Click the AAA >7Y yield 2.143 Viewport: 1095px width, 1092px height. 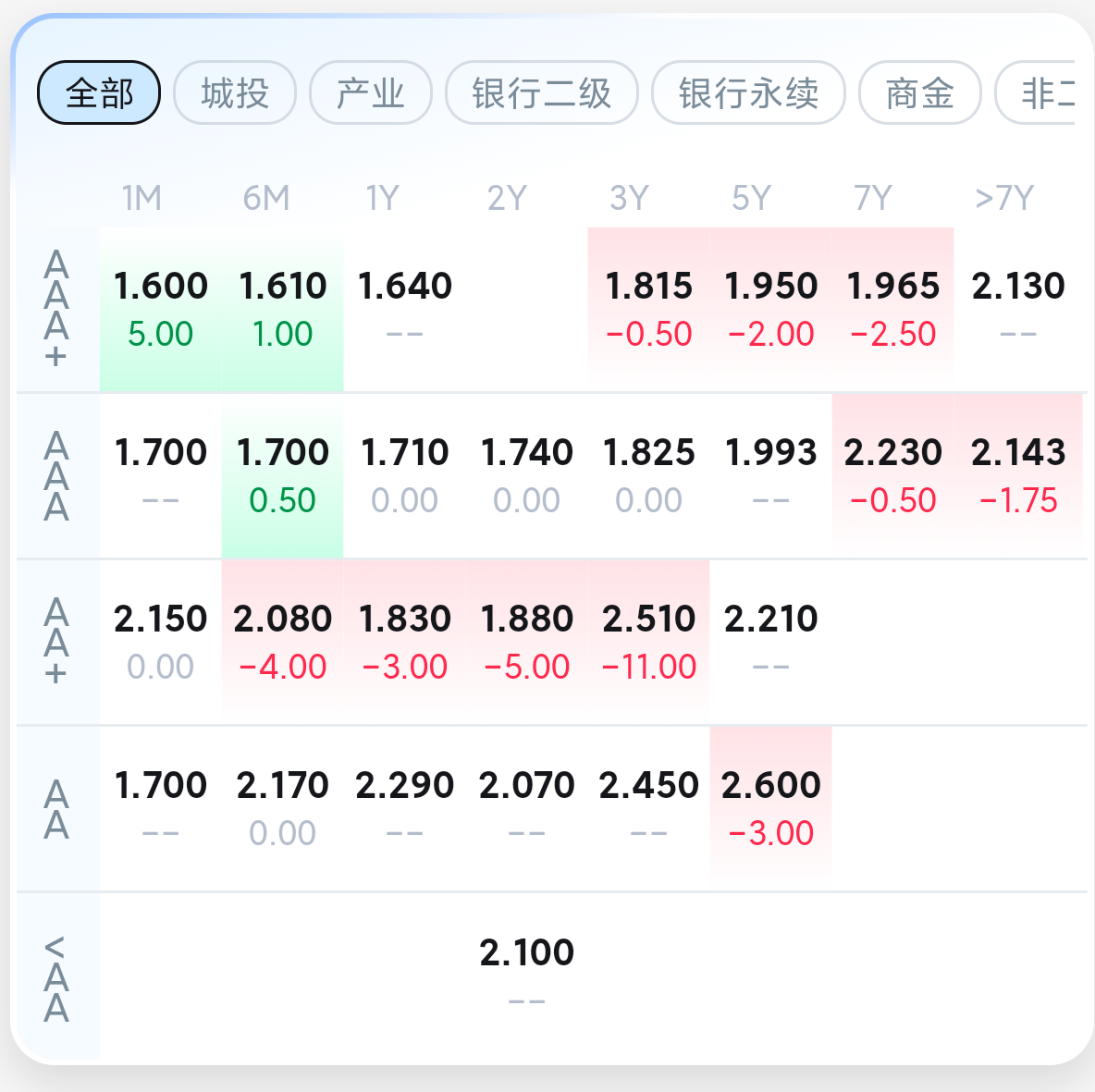click(x=1018, y=475)
